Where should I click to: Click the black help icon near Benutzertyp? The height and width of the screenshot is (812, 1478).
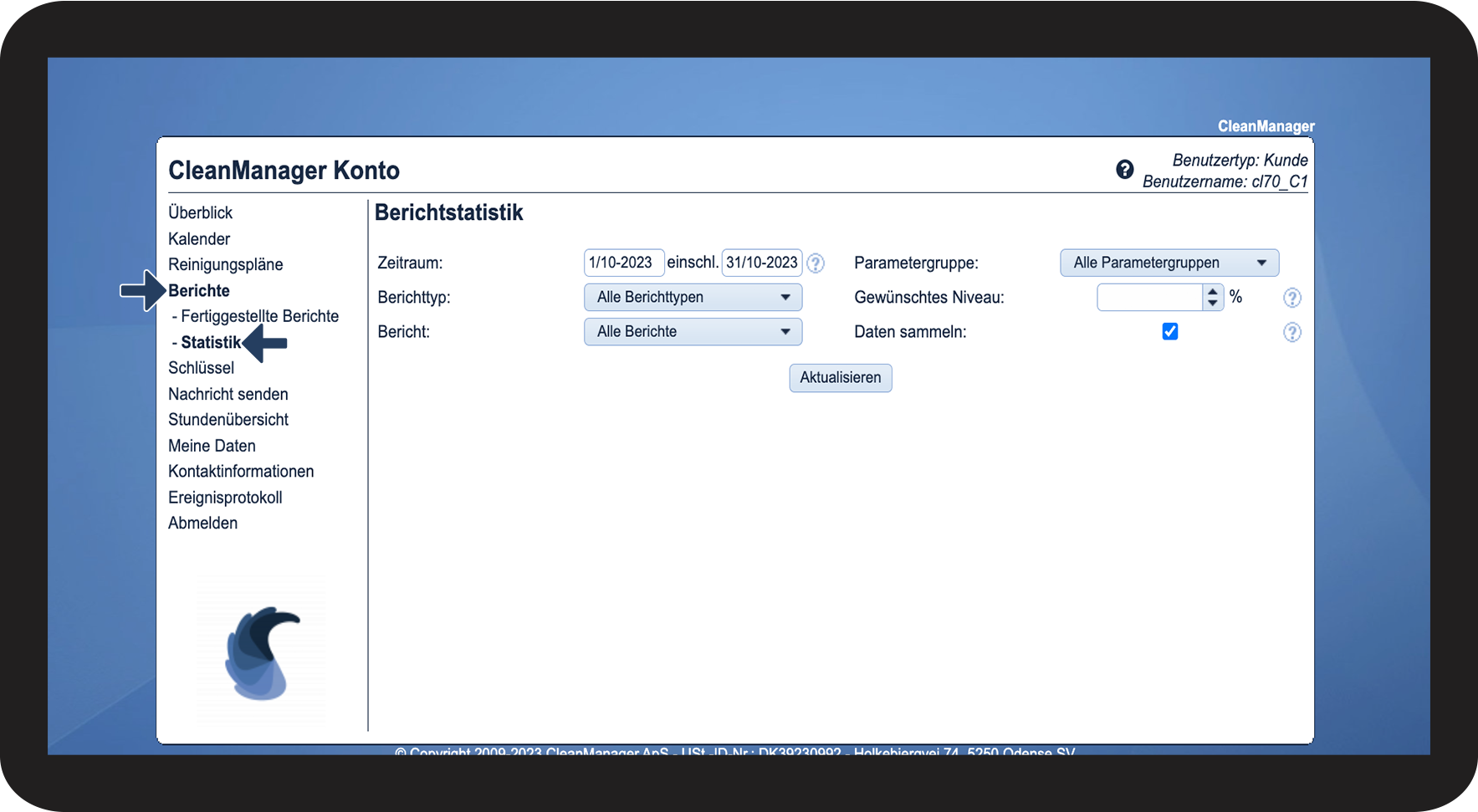tap(1124, 170)
